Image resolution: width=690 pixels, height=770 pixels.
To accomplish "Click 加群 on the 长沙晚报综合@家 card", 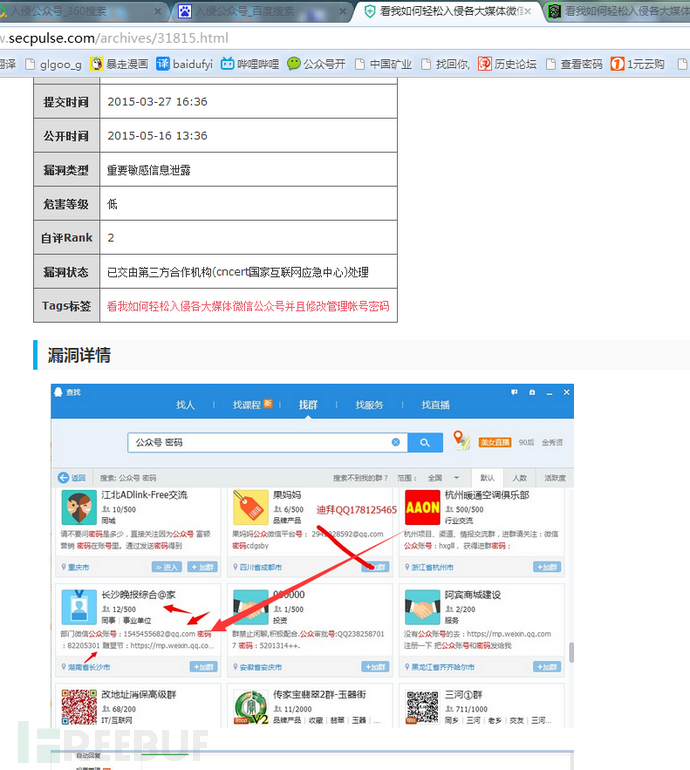I will click(203, 667).
